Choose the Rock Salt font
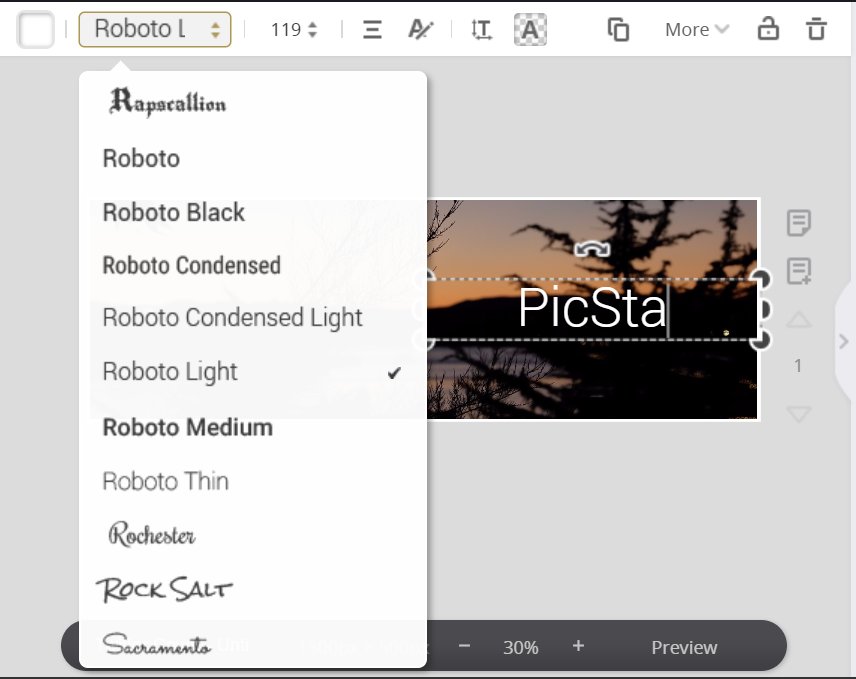Screen dimensions: 856x679 [x=164, y=589]
